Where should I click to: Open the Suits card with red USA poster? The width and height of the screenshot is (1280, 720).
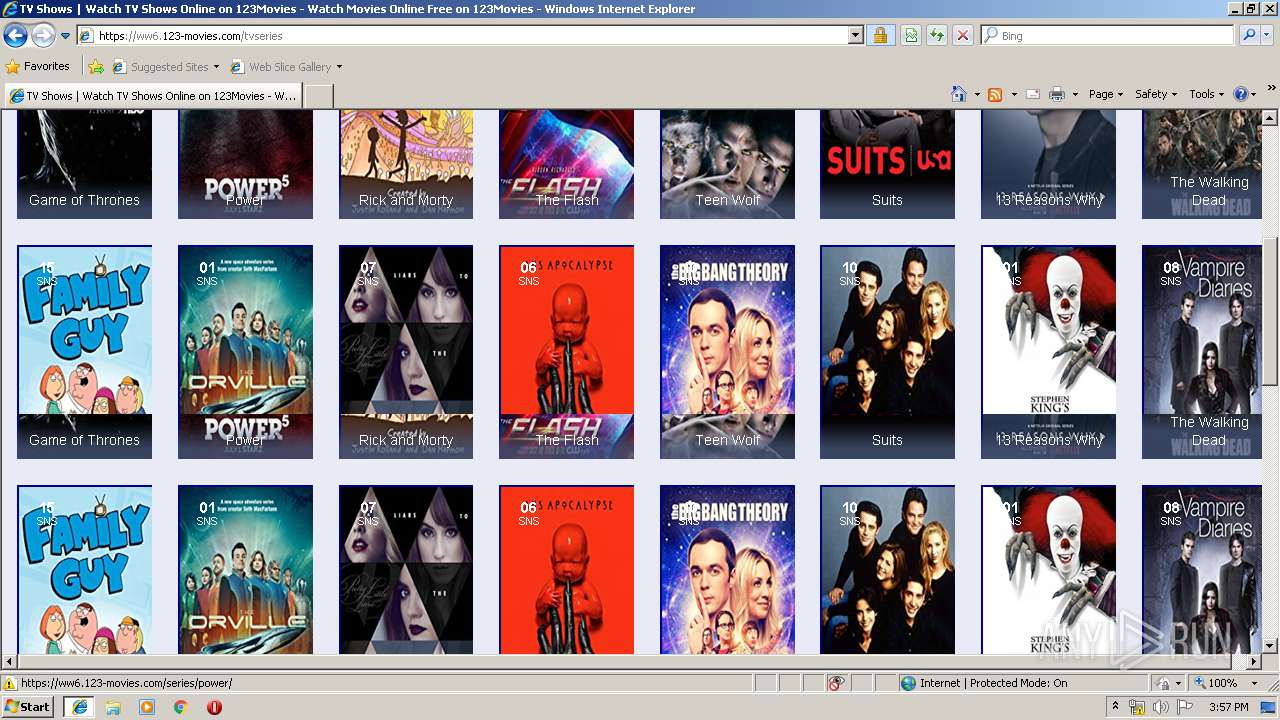pyautogui.click(x=887, y=164)
